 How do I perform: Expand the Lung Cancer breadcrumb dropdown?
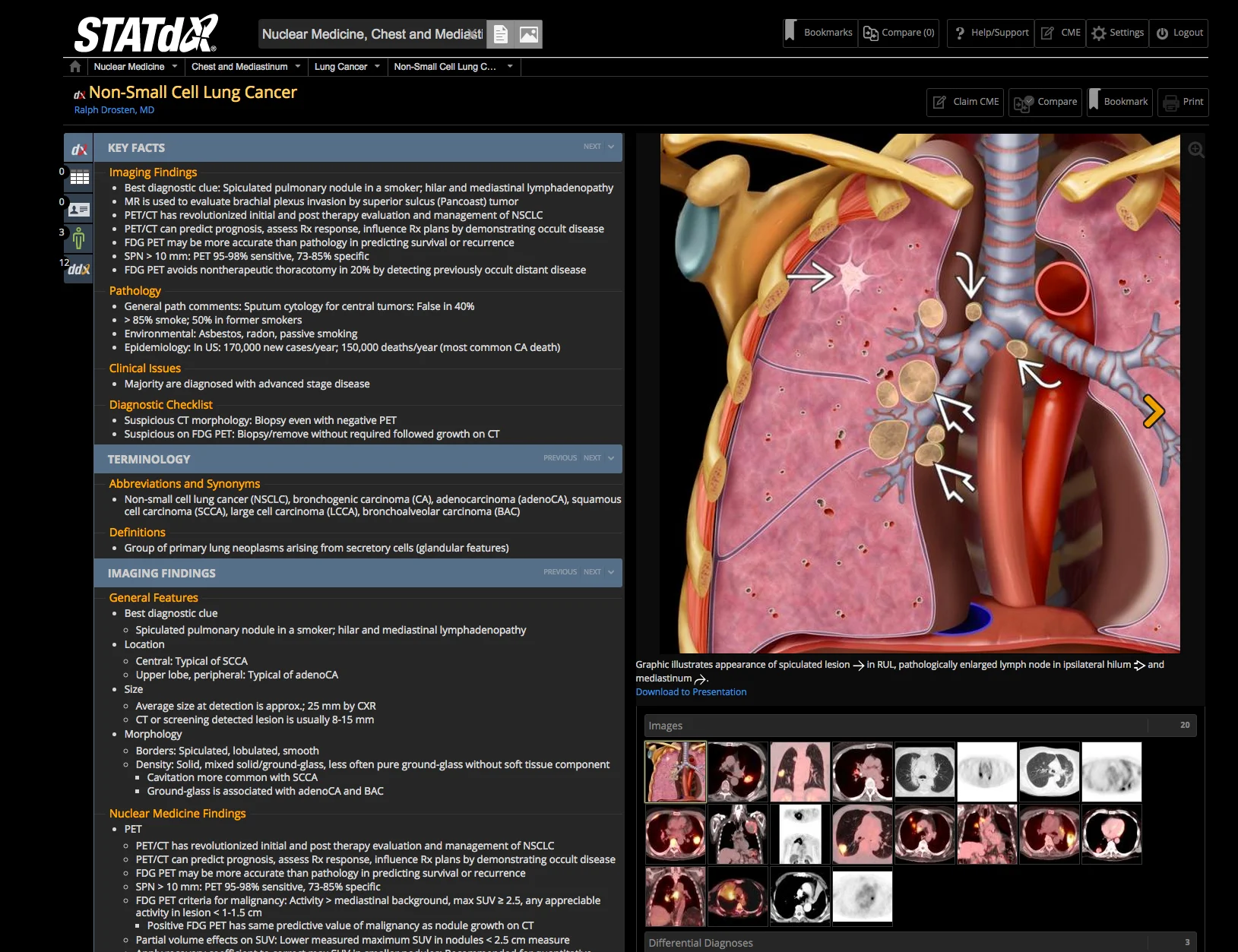click(377, 67)
